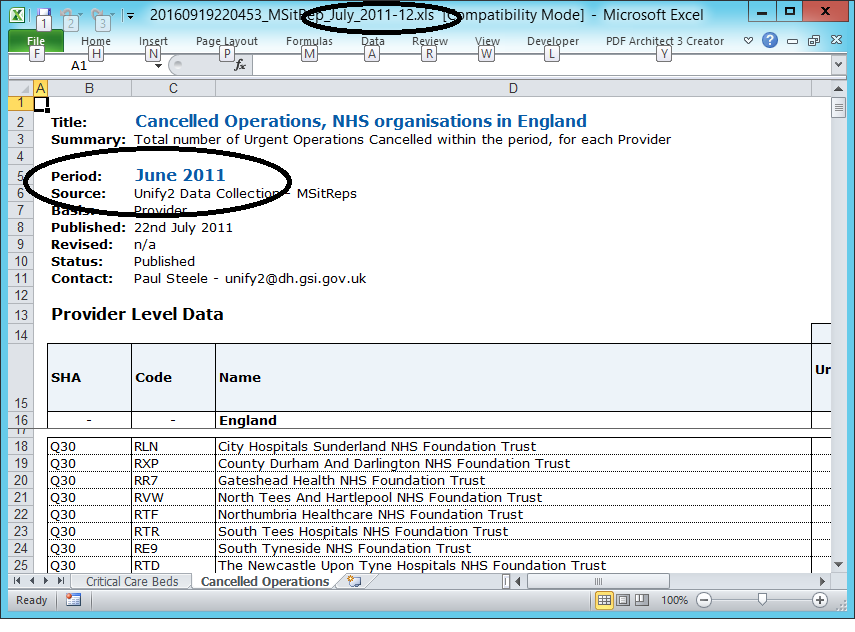The height and width of the screenshot is (632, 855).
Task: Click the 'England' row cell
Action: tap(513, 420)
